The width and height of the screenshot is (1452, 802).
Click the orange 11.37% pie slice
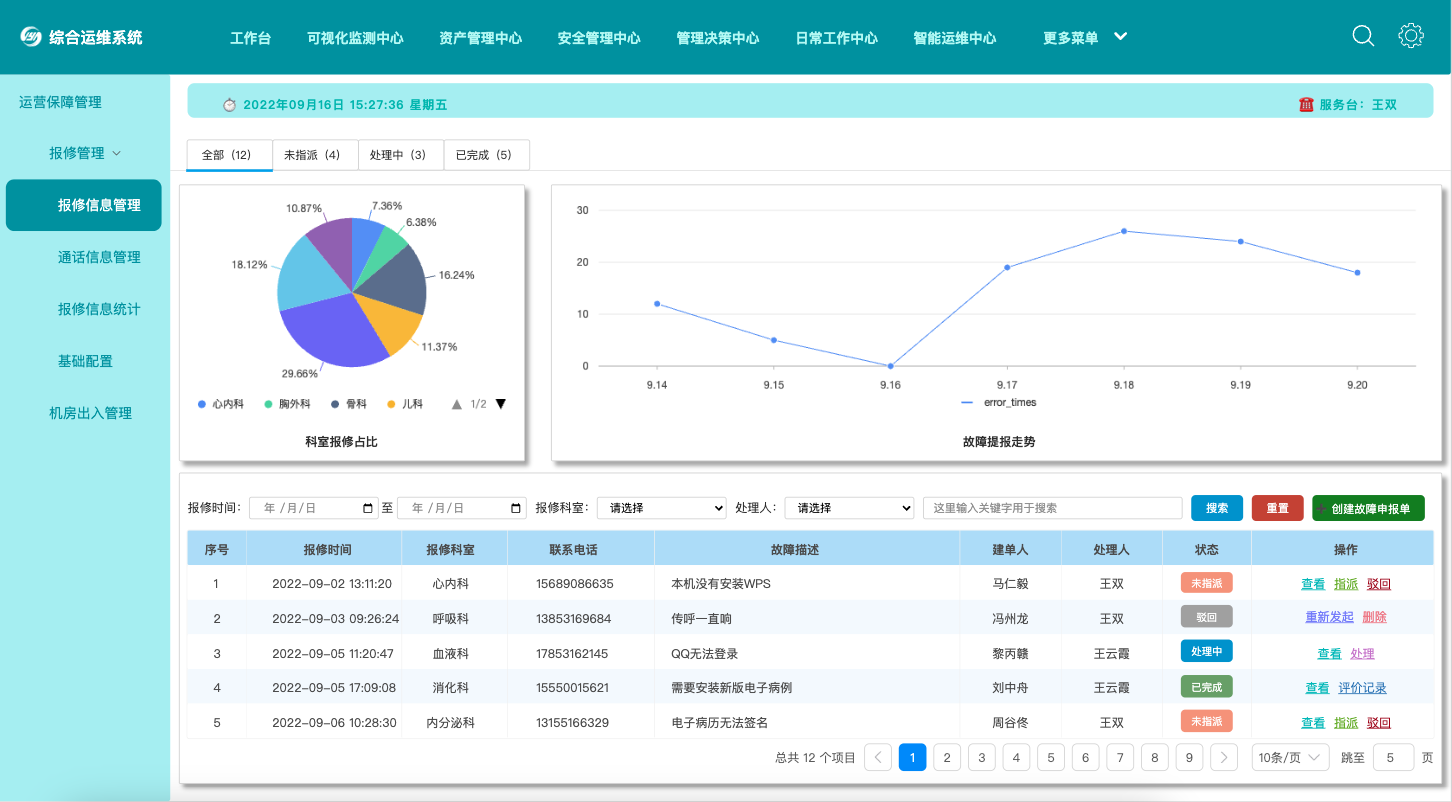393,326
